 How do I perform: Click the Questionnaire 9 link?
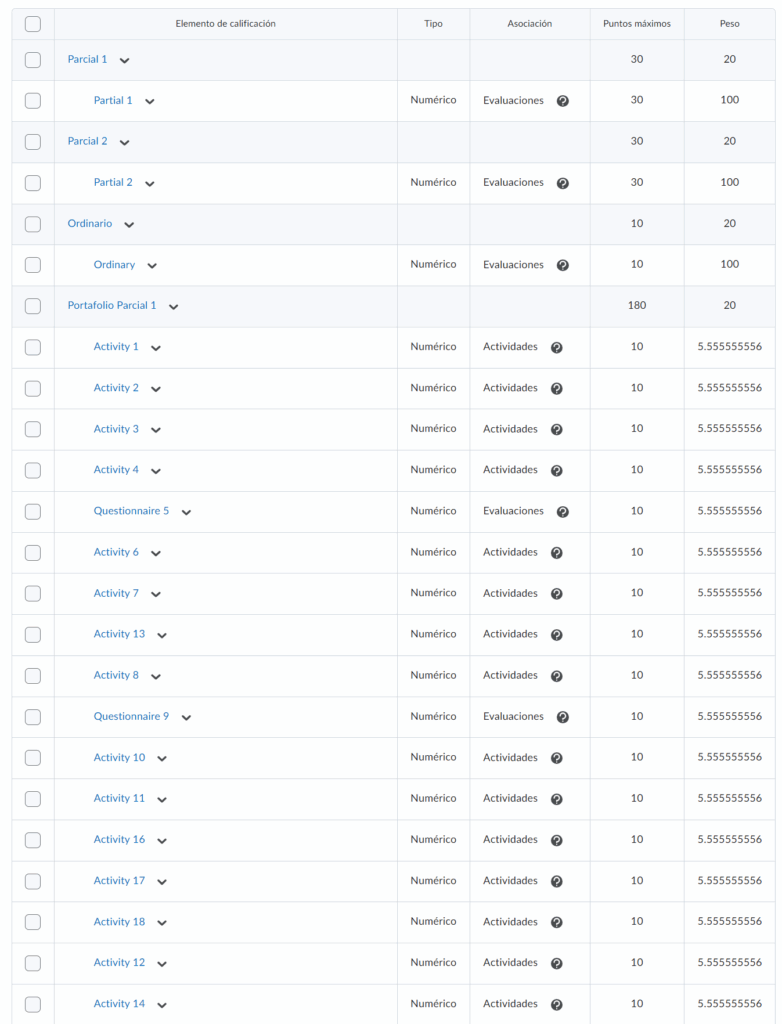click(131, 717)
